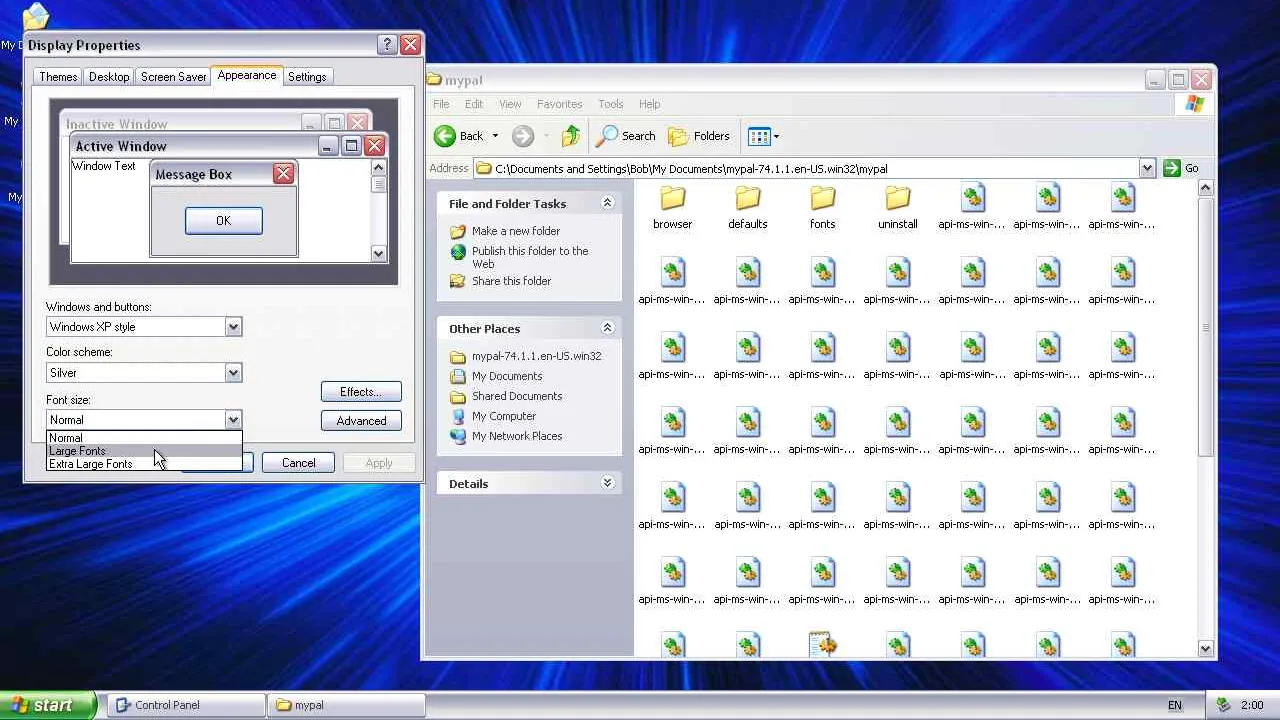The width and height of the screenshot is (1280, 720).
Task: Open the View menu in mypal window
Action: tap(510, 104)
